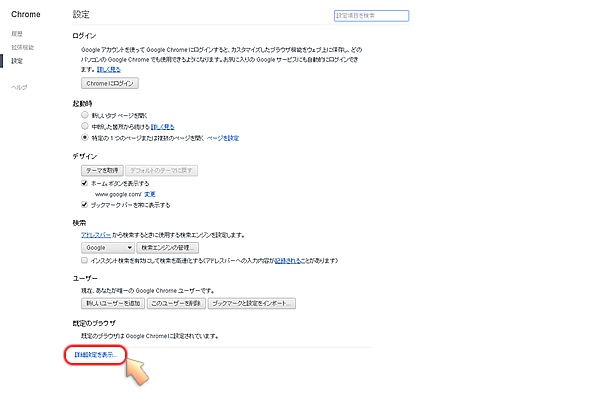Click the 'Chrome にログイン' sign-in button
600x410 pixels.
(110, 83)
